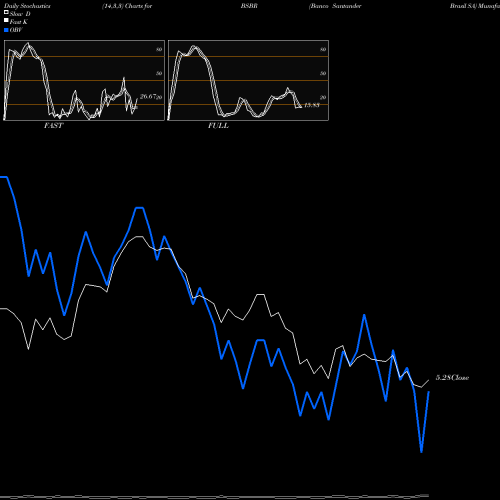Select the 'Fast K' legend label
Viewport: 500px width, 500px height.
pyautogui.click(x=19, y=22)
